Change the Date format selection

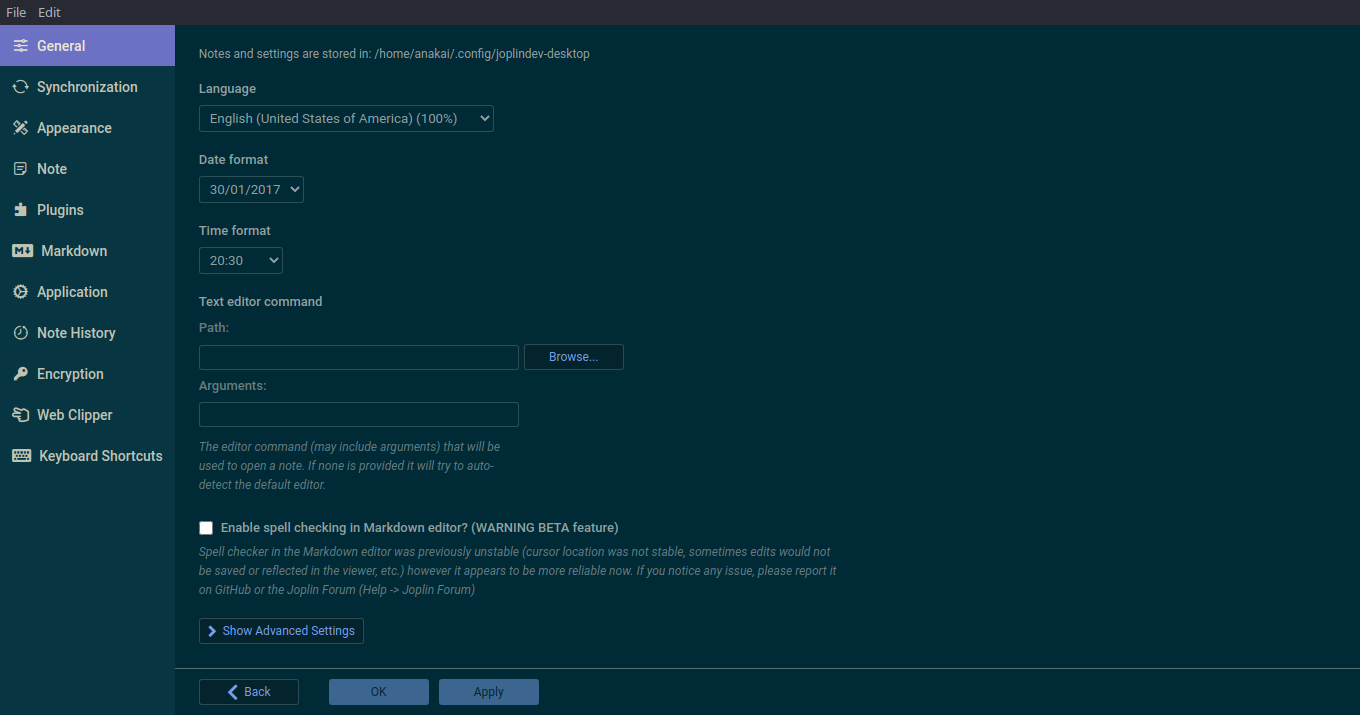[251, 189]
